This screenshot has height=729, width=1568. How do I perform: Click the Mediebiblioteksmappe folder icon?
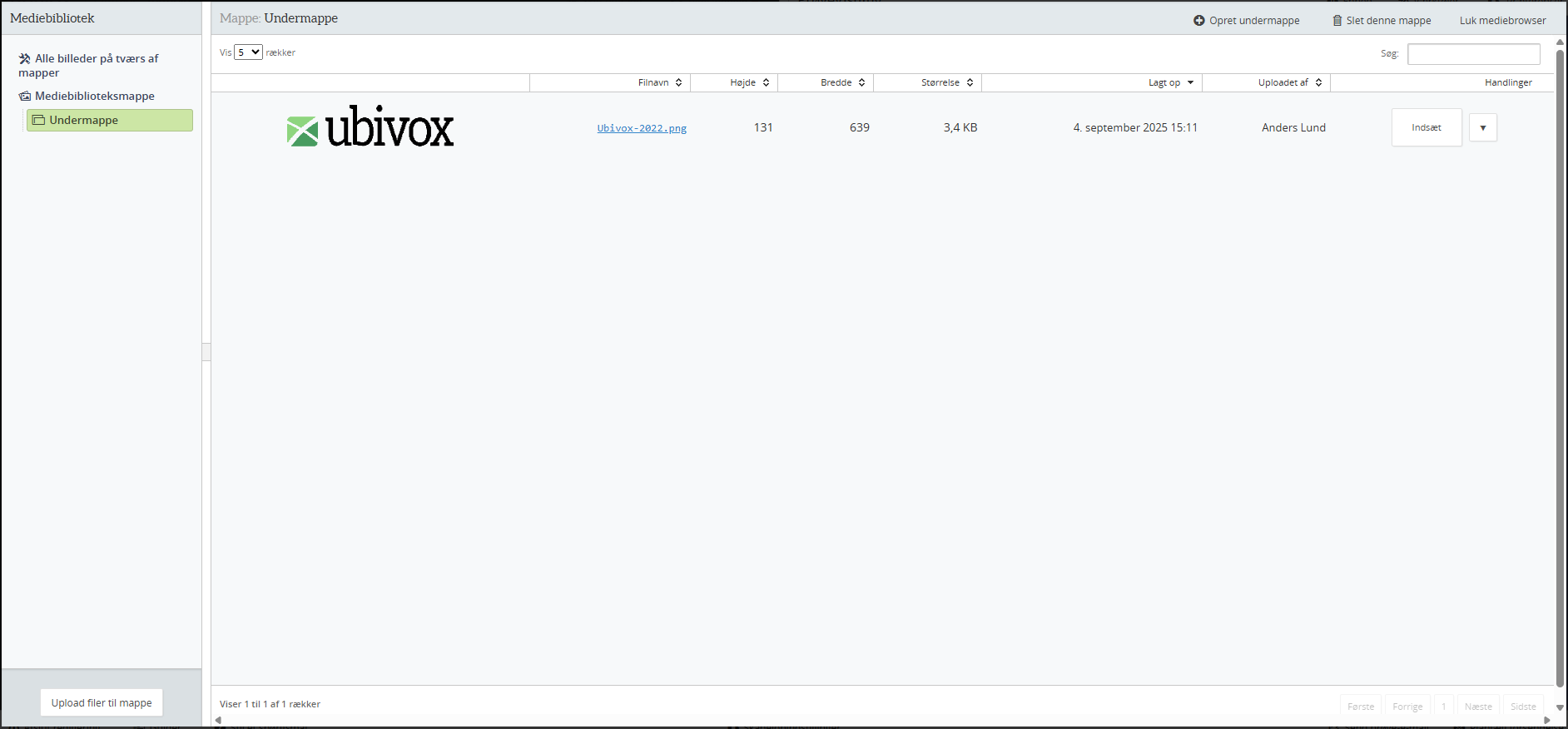25,97
